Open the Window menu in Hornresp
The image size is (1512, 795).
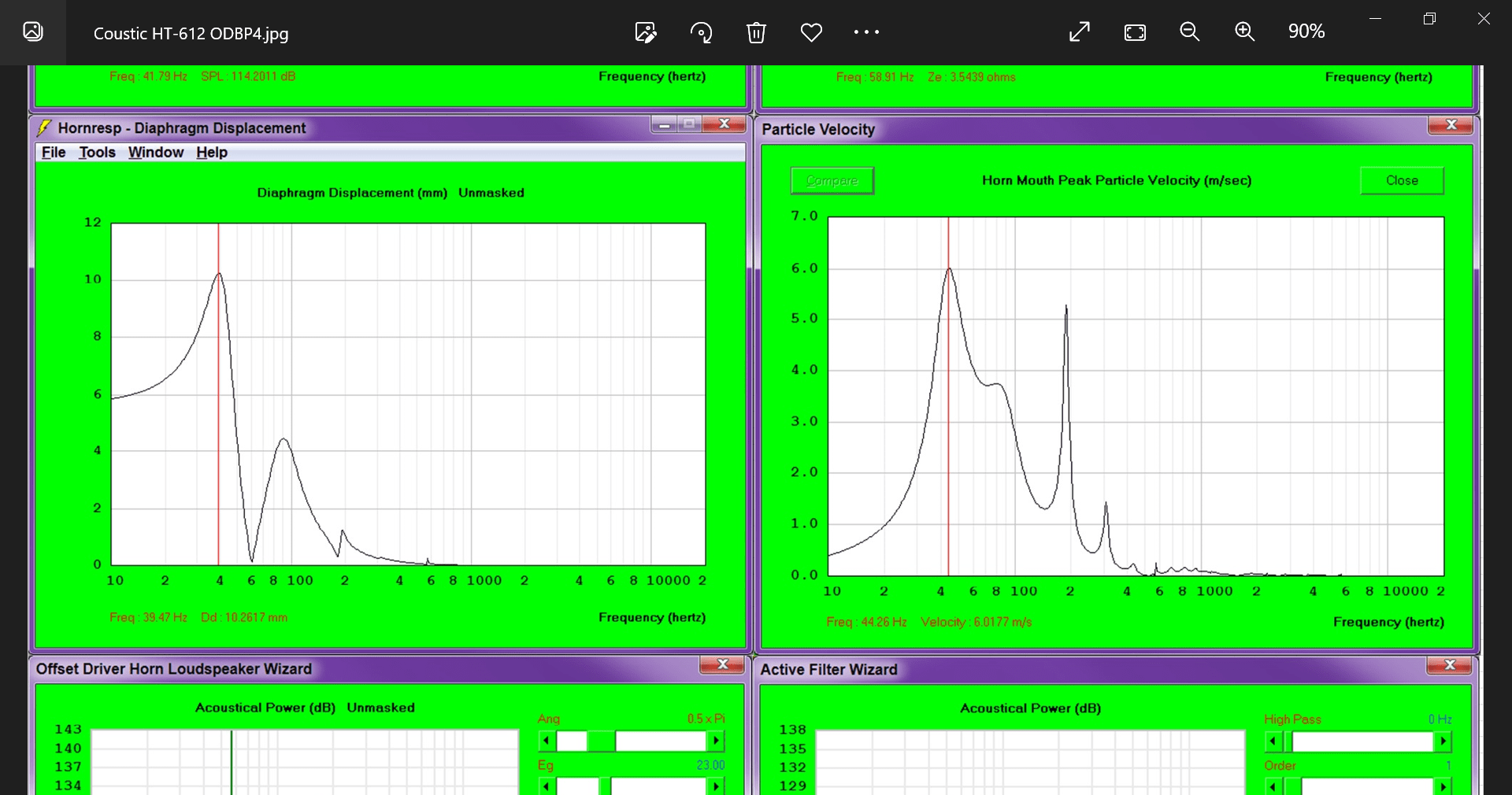point(156,152)
